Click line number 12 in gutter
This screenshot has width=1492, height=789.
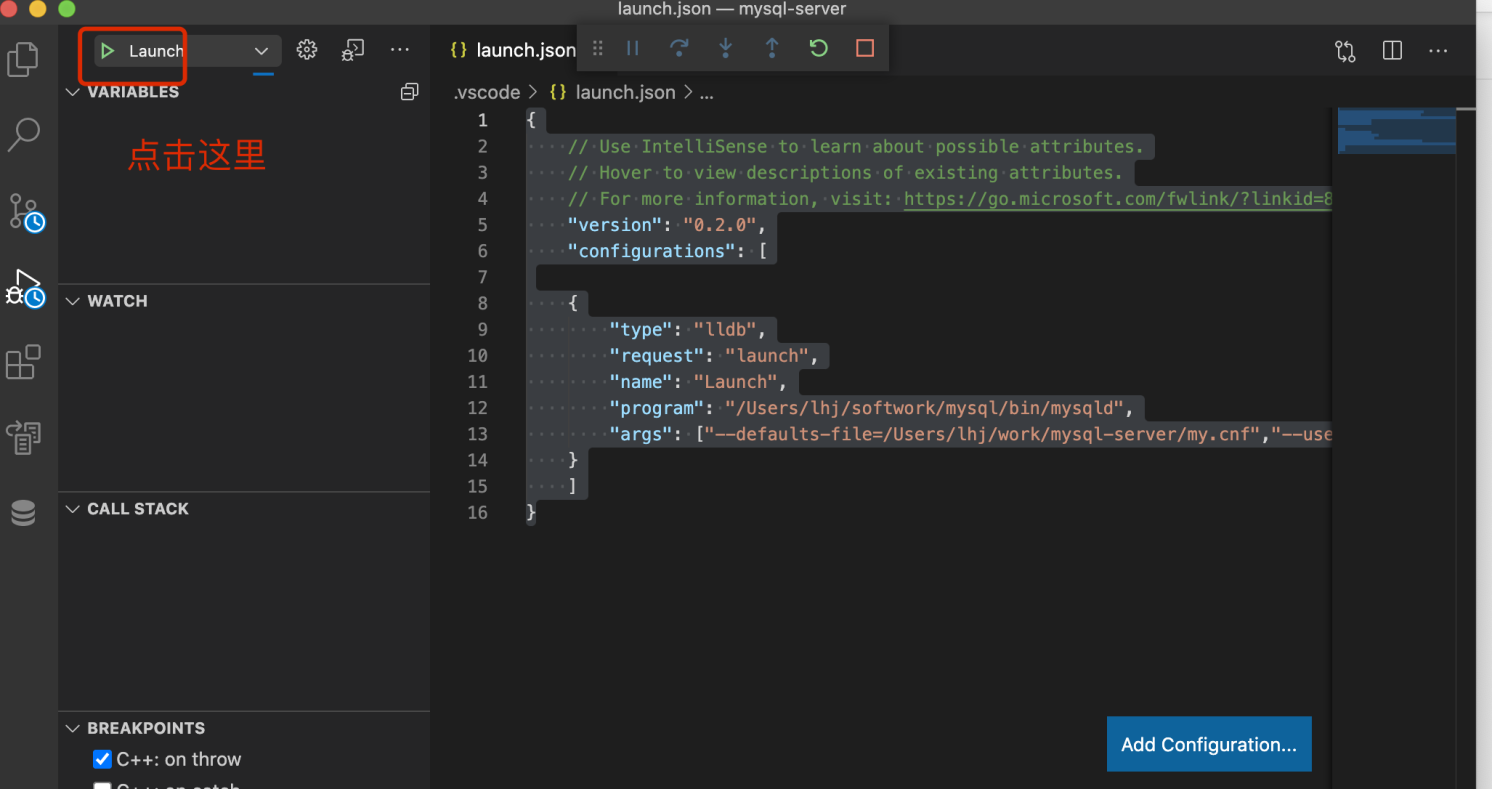(477, 408)
